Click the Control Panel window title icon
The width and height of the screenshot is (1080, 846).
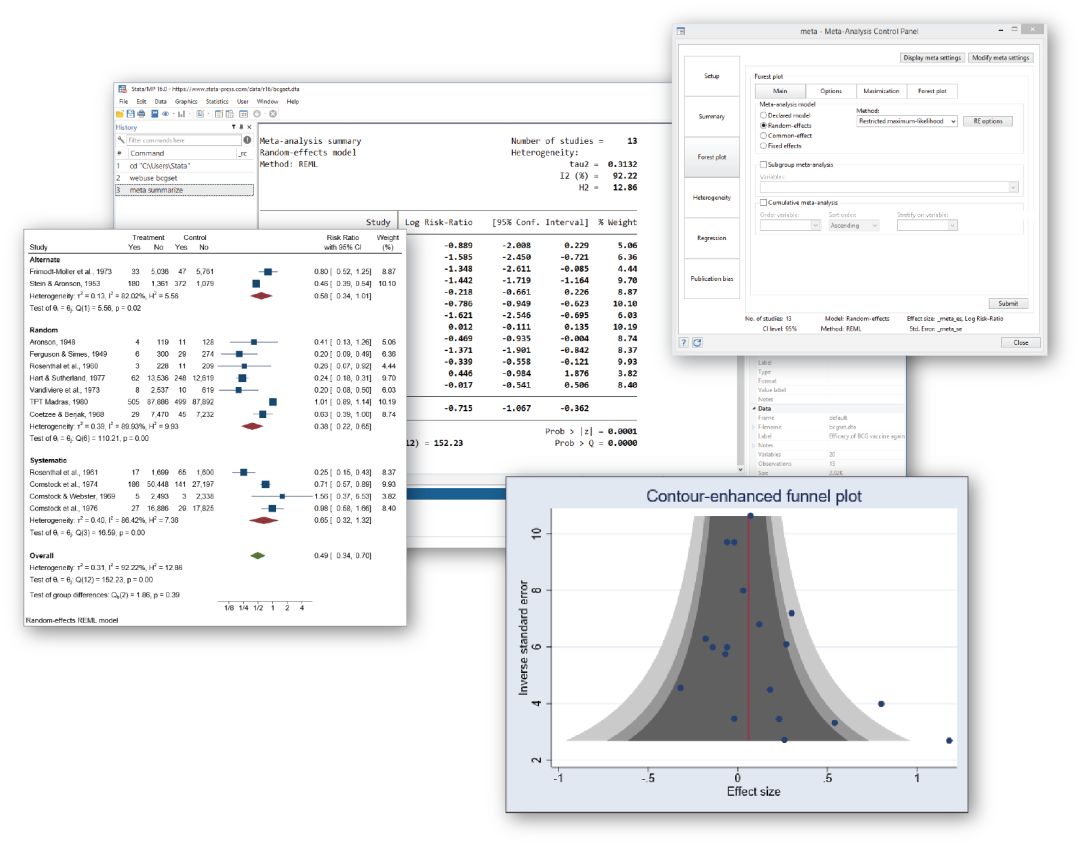click(x=681, y=31)
